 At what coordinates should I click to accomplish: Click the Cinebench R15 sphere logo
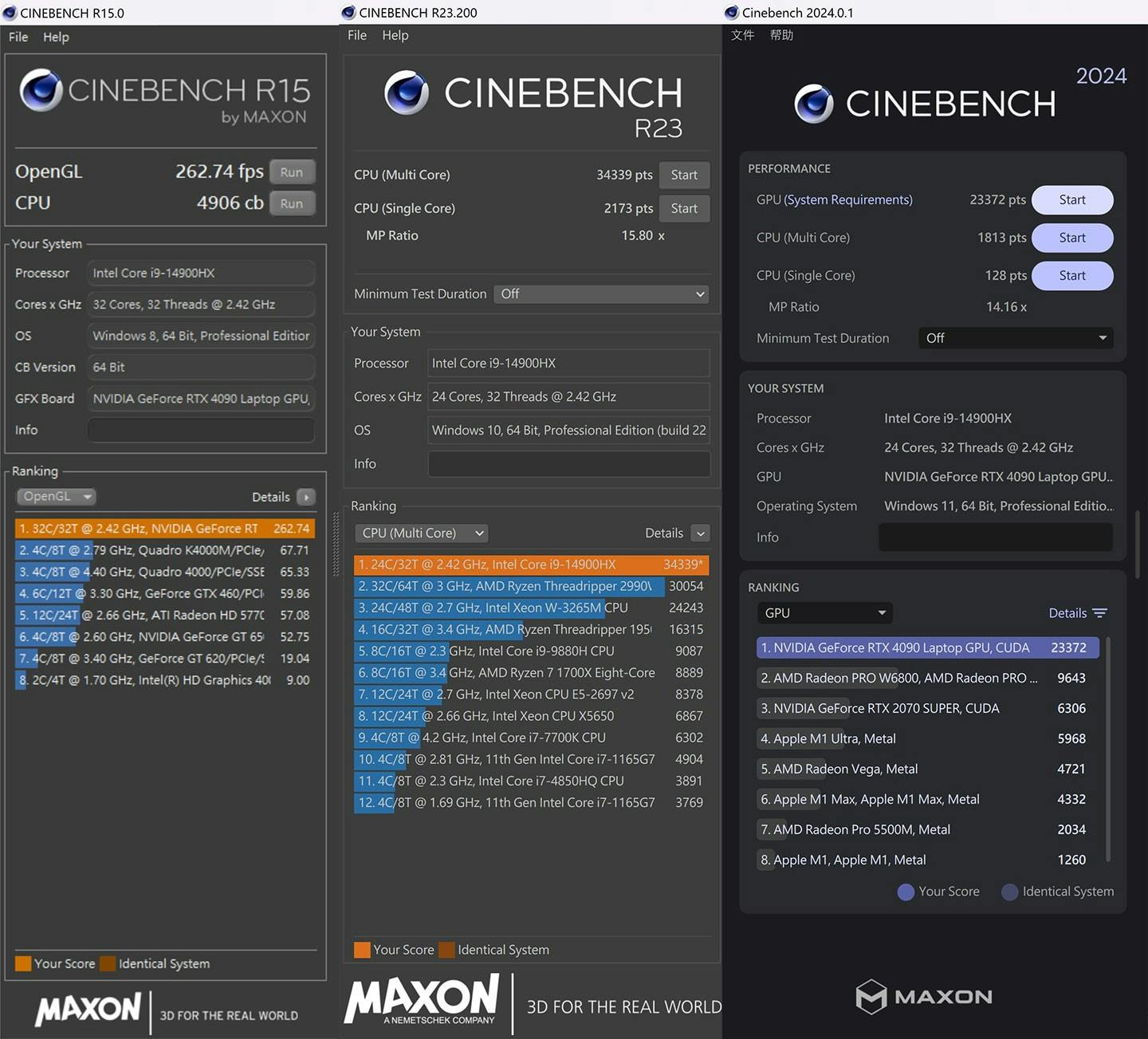41,90
